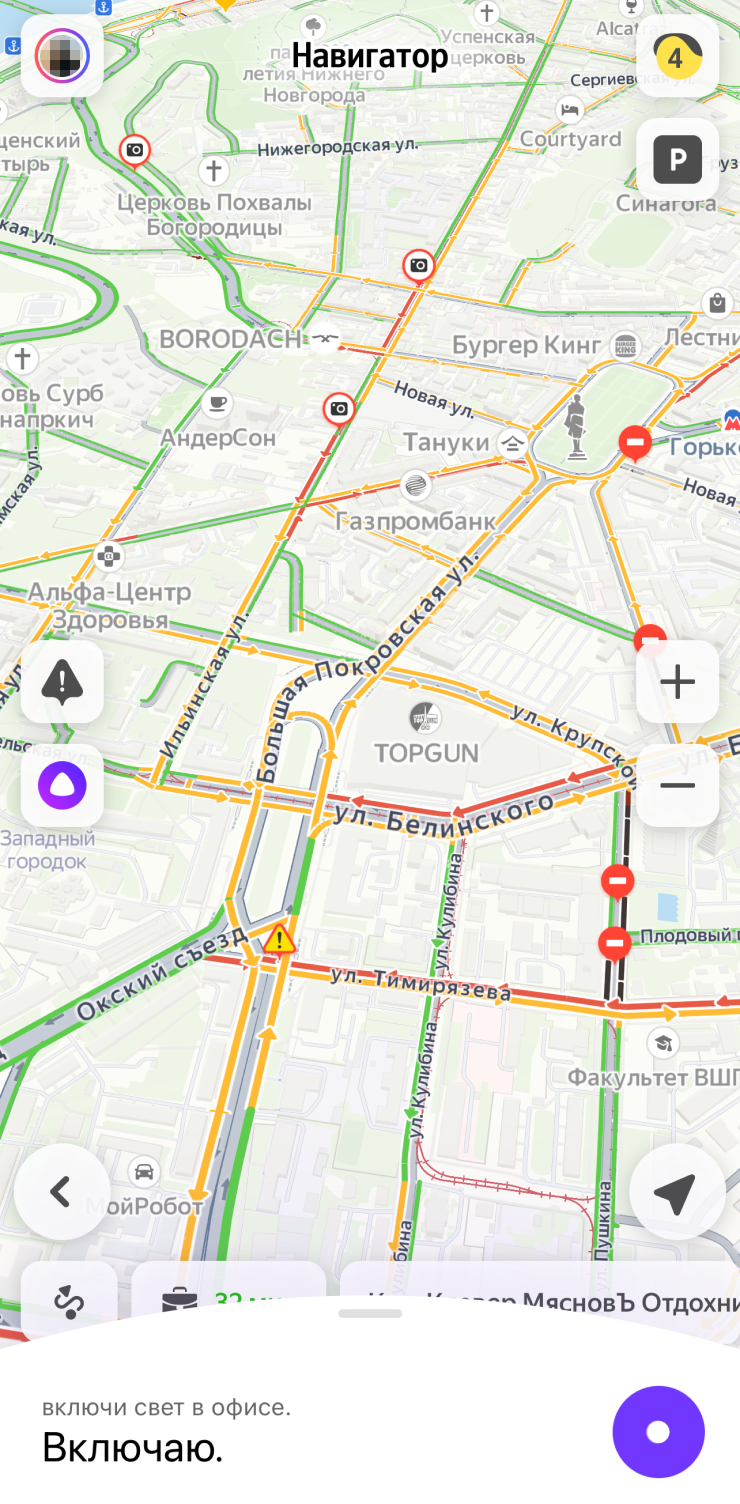Toggle the parking layer button
Viewport: 740px width, 1504px height.
[677, 159]
